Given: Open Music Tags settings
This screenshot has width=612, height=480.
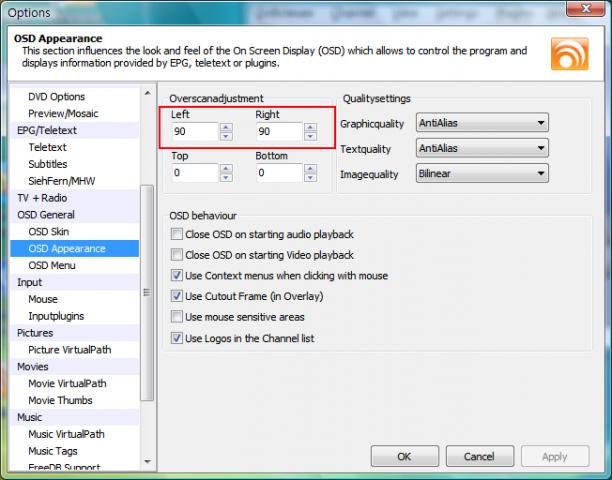Looking at the screenshot, I should 53,451.
